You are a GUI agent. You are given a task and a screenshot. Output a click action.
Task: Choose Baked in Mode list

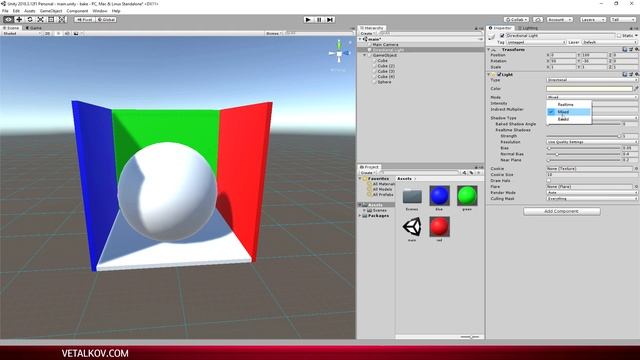(569, 119)
